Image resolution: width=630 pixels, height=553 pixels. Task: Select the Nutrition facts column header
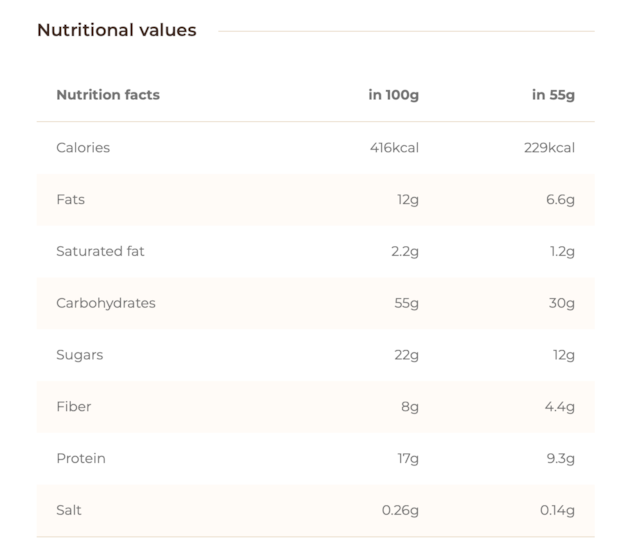click(x=108, y=95)
